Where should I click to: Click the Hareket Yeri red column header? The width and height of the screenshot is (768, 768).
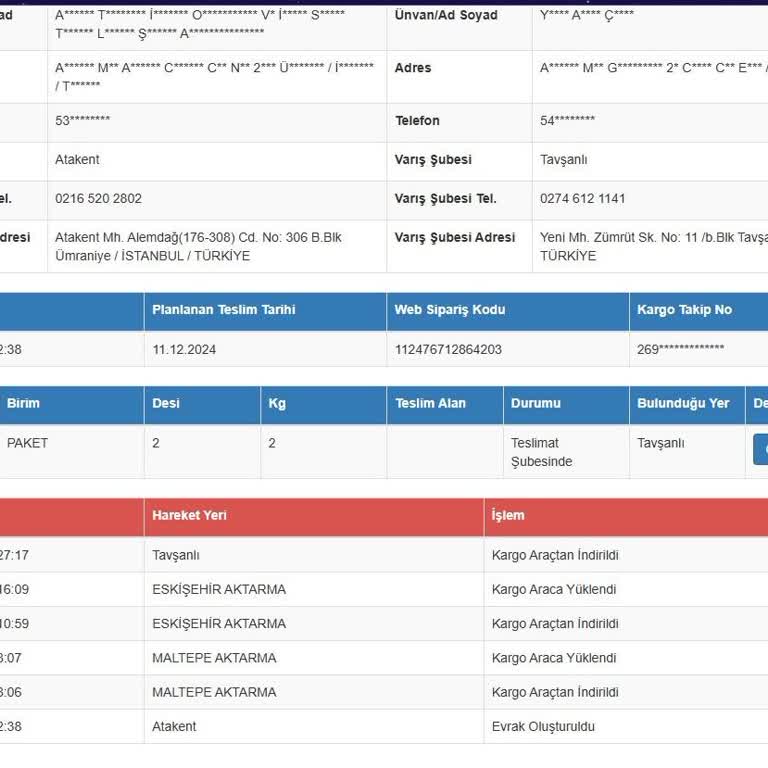pyautogui.click(x=313, y=515)
